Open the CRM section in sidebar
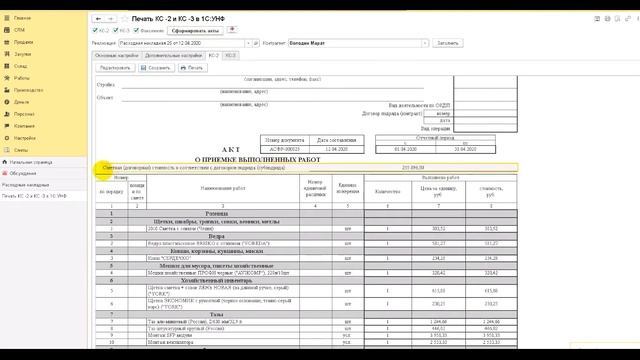Viewport: 640px width, 360px height. pos(19,30)
